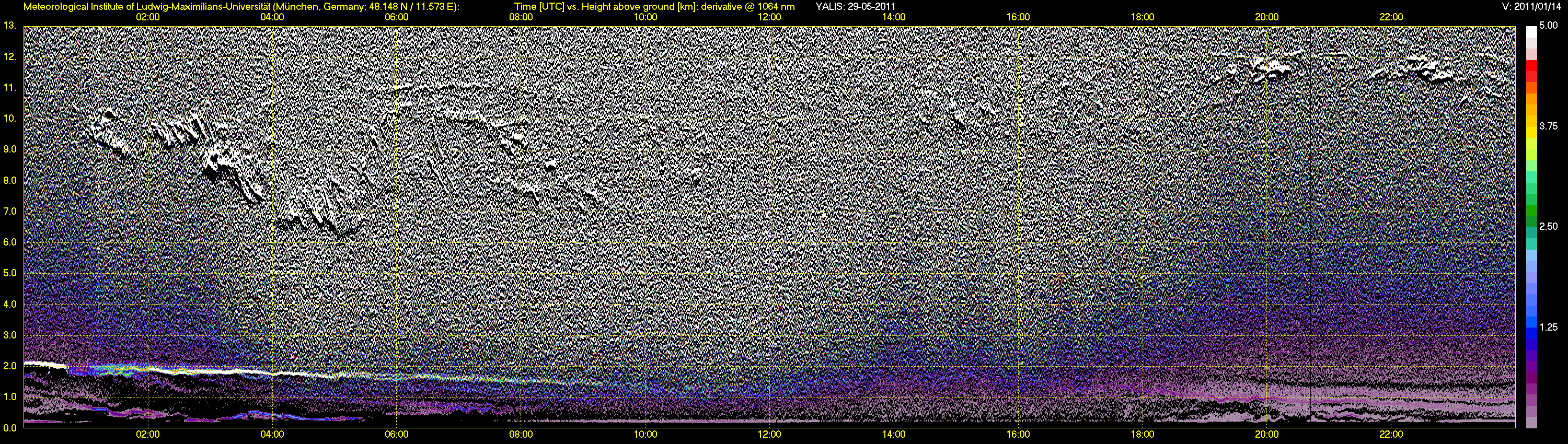Viewport: 1568px width, 444px height.
Task: Select the 1.25 colorbar value label
Action: [1548, 327]
